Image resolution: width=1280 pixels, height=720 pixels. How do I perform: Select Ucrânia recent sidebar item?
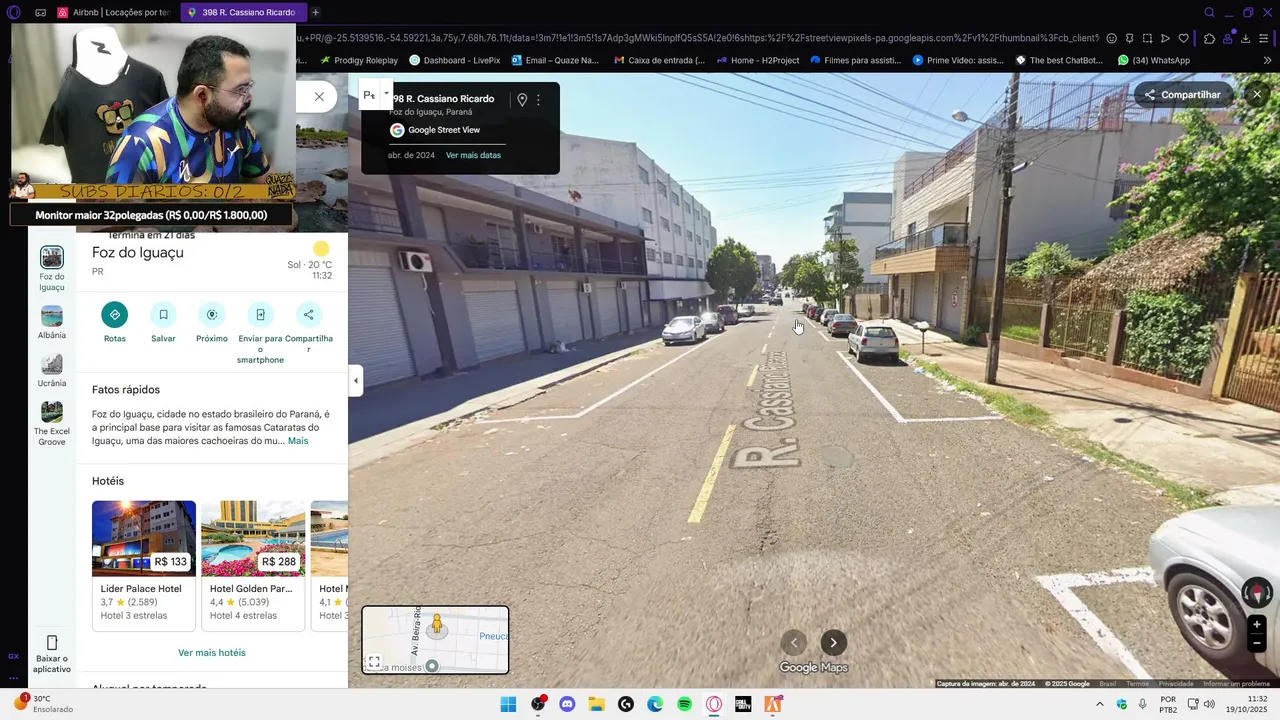52,371
